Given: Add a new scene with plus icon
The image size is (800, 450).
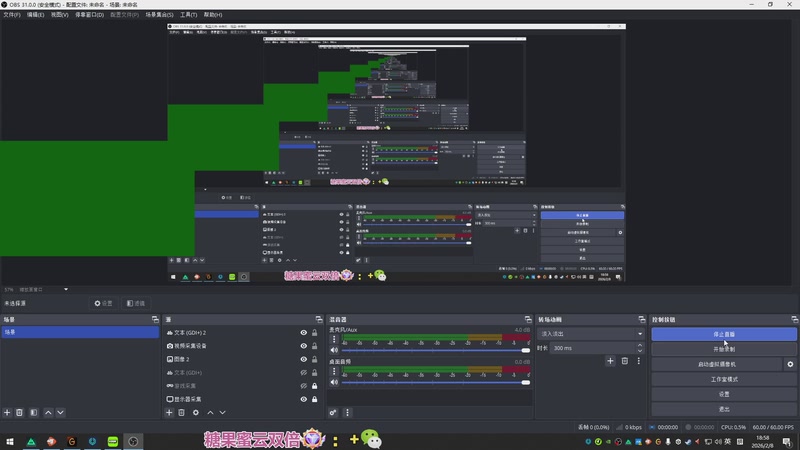Looking at the screenshot, I should point(7,412).
